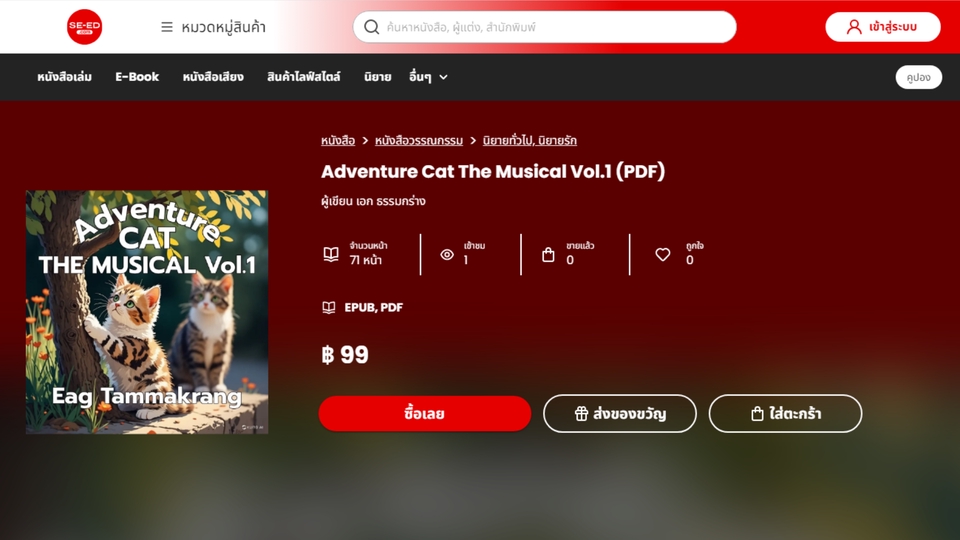The width and height of the screenshot is (960, 540).
Task: Open the hamburger menu icon beside หมวดหมู่สินค้า
Action: tap(167, 27)
